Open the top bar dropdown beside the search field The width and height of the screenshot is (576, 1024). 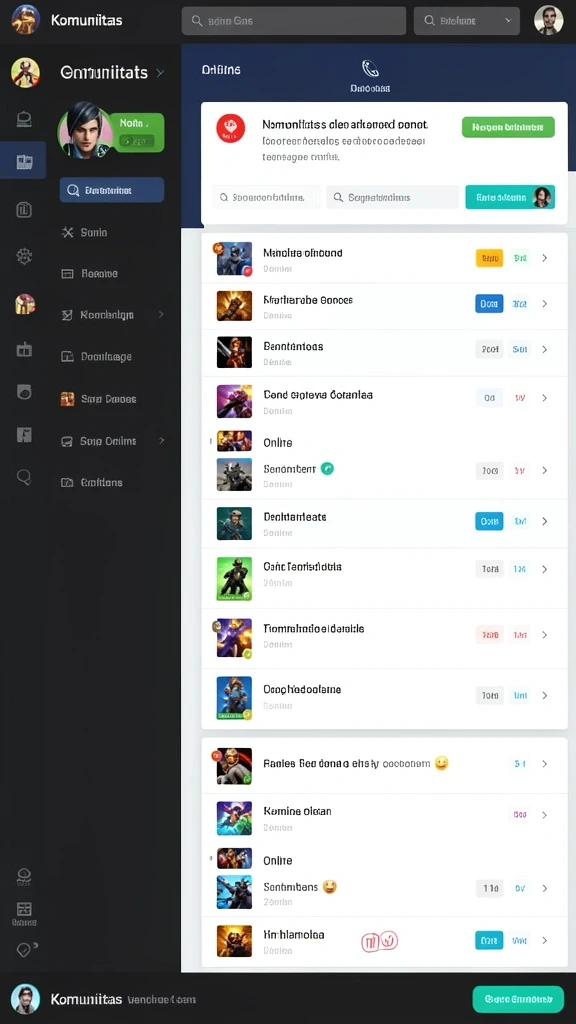467,21
